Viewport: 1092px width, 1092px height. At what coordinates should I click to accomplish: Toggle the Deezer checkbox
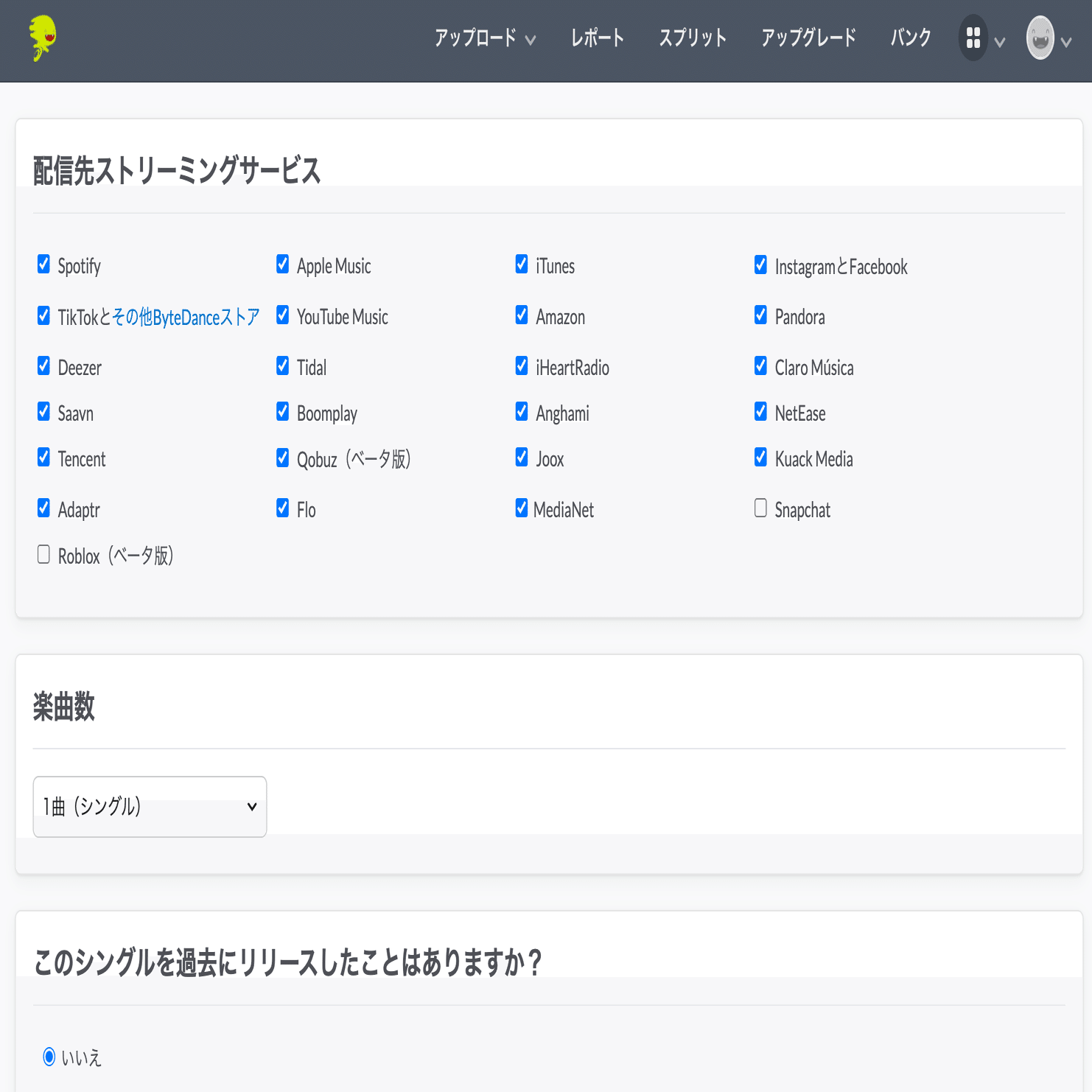43,365
